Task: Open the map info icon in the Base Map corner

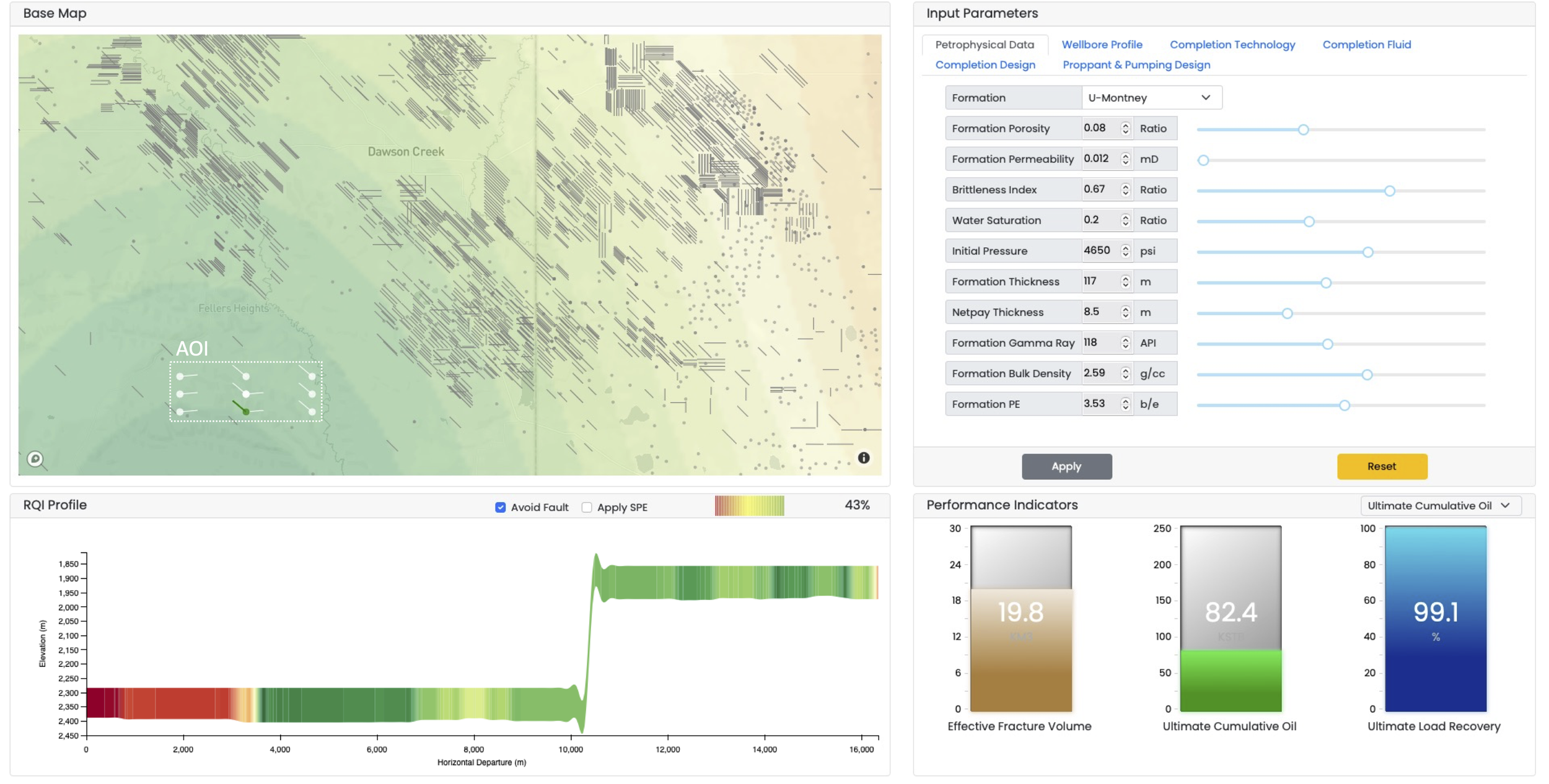Action: (864, 458)
